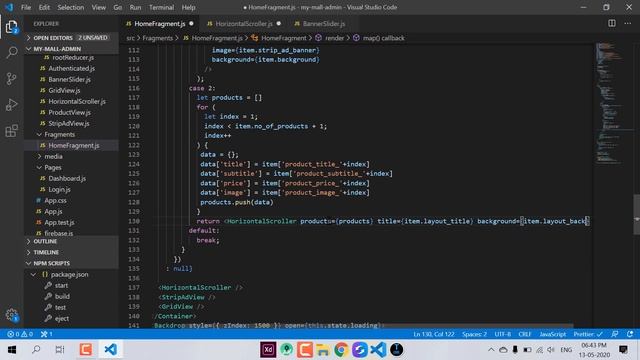The width and height of the screenshot is (640, 360).
Task: Change CRLF line ending setting
Action: click(x=524, y=334)
